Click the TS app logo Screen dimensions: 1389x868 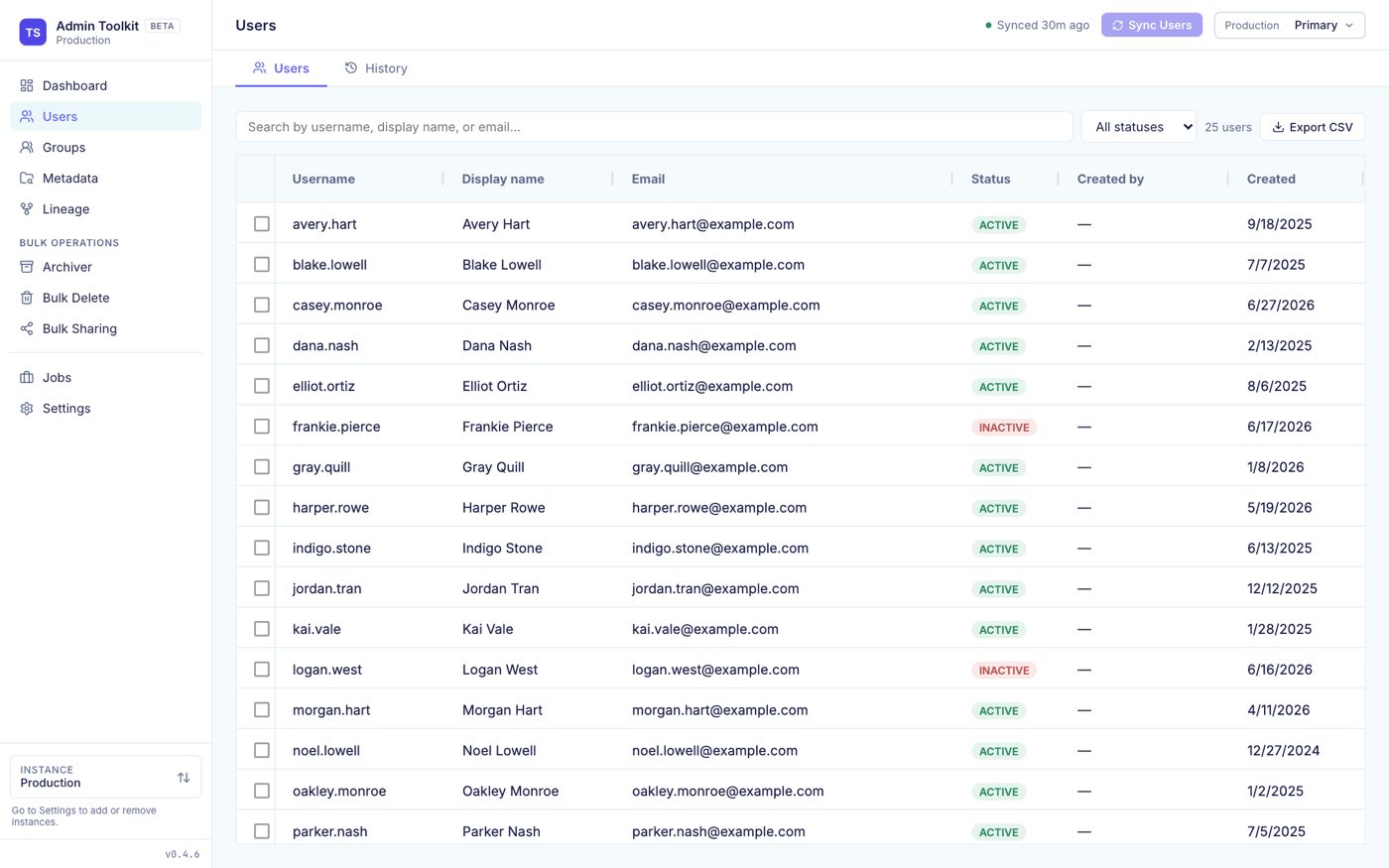[x=33, y=32]
